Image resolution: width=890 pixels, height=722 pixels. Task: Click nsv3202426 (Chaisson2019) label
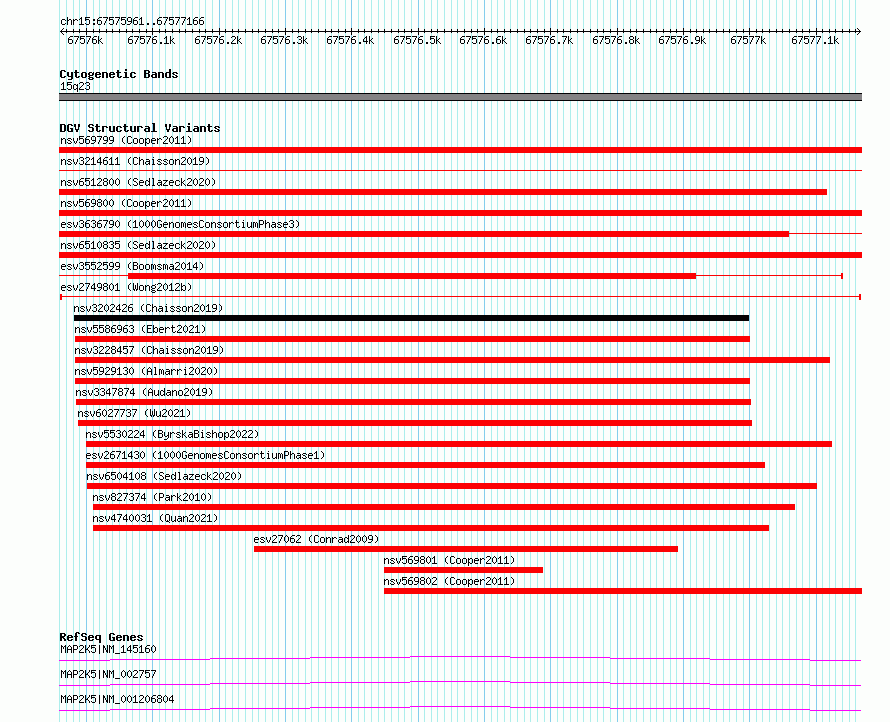point(148,308)
